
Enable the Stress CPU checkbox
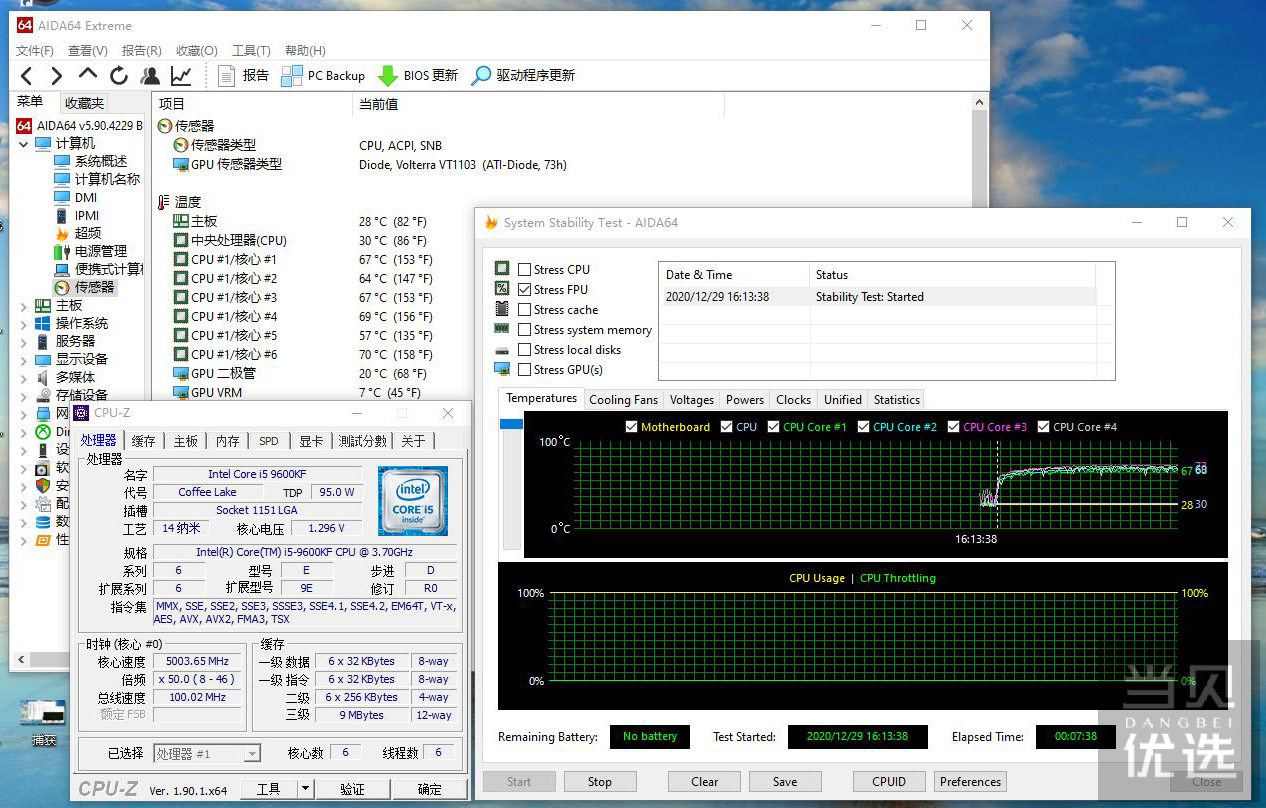pos(525,269)
